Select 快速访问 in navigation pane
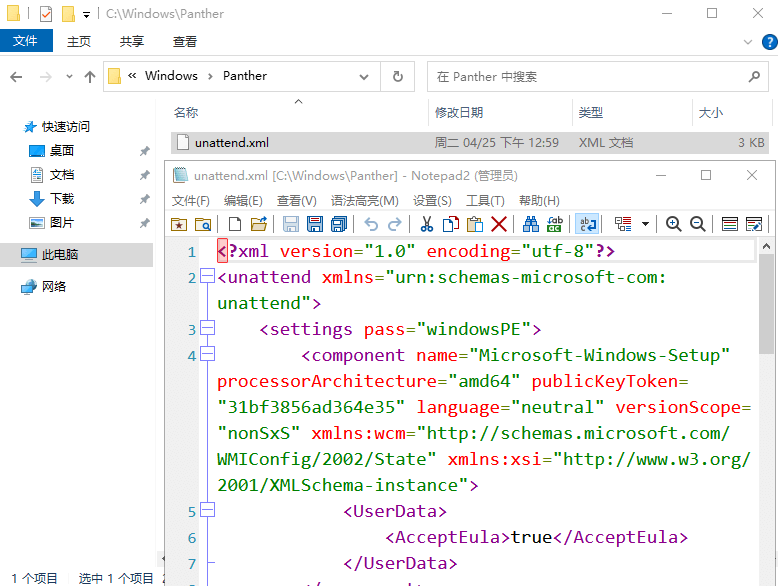 coord(65,127)
